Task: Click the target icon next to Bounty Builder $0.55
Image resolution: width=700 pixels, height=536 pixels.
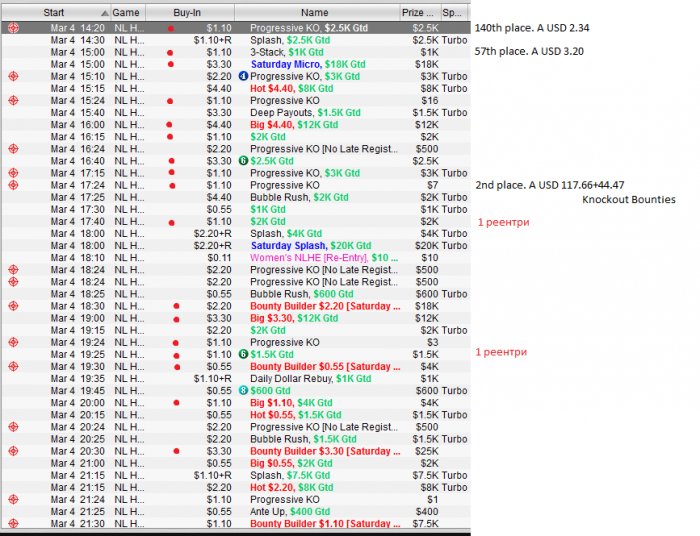Action: tap(13, 366)
